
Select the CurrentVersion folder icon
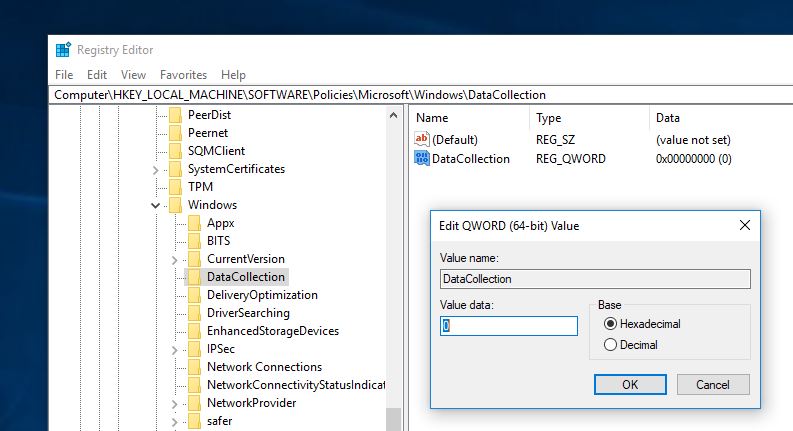[194, 259]
